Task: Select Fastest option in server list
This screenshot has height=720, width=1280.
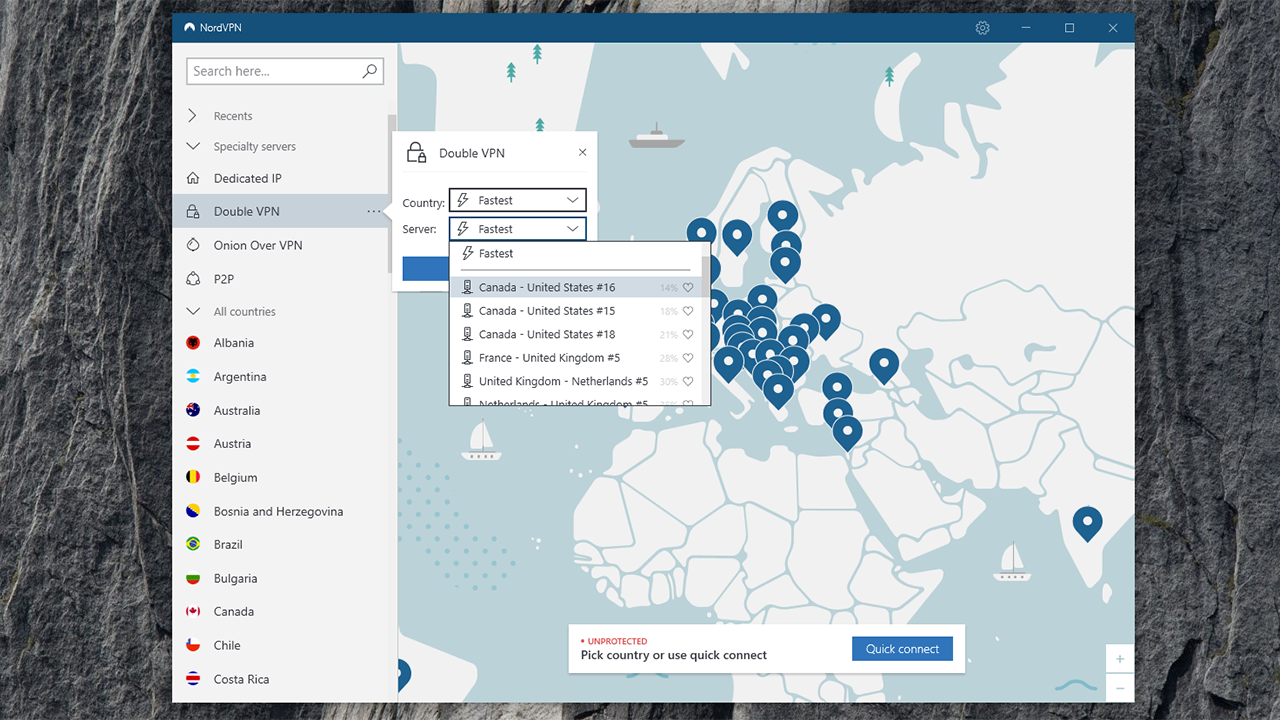Action: pyautogui.click(x=575, y=254)
